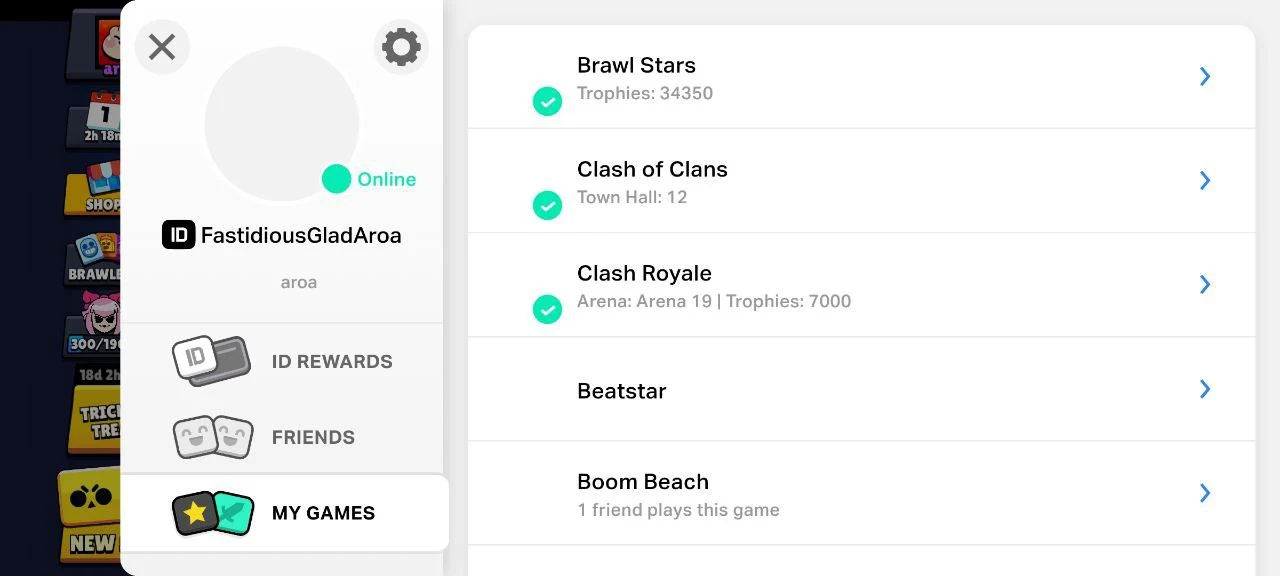This screenshot has height=576, width=1280.
Task: Expand Brawl Stars with its chevron
Action: tap(1205, 77)
